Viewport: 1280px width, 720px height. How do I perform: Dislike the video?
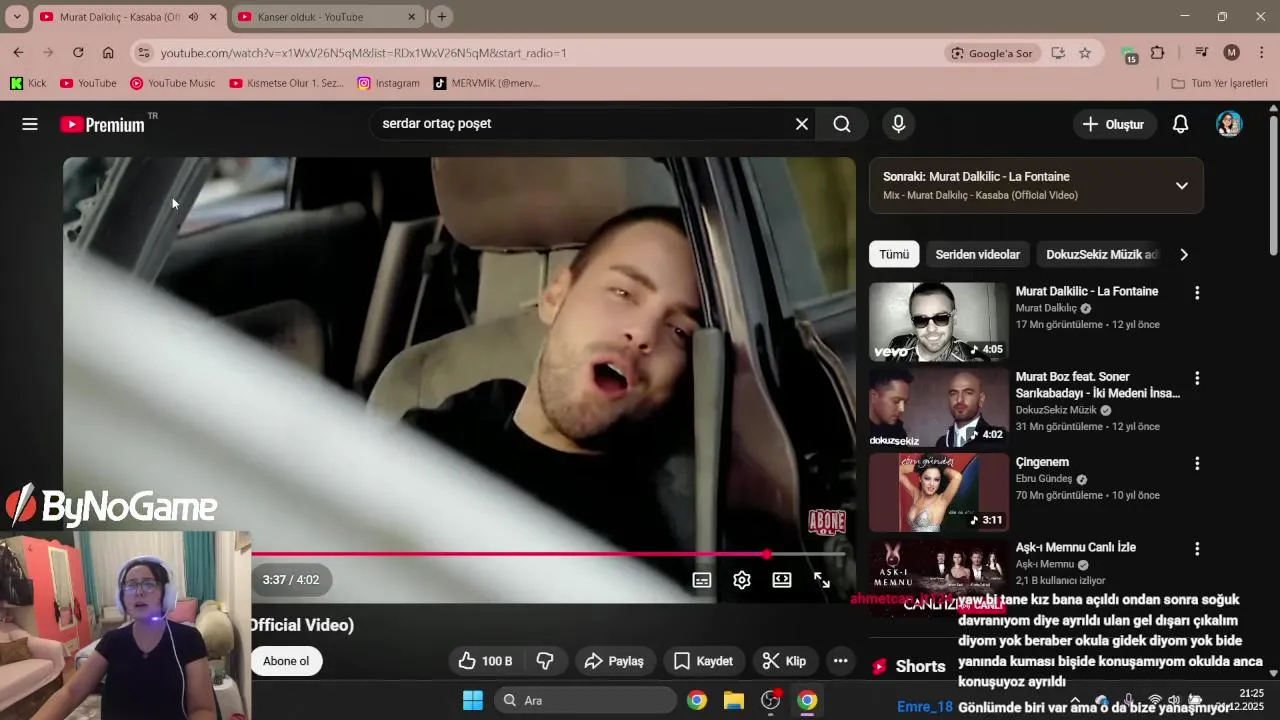pos(545,661)
